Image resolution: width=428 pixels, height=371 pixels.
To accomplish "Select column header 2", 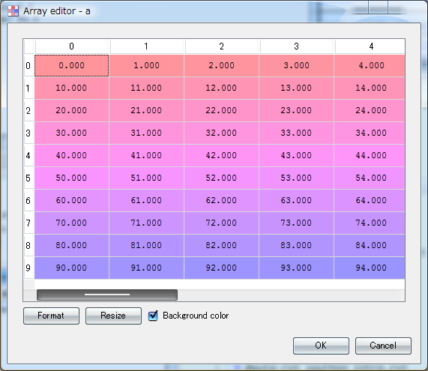I will [x=222, y=46].
